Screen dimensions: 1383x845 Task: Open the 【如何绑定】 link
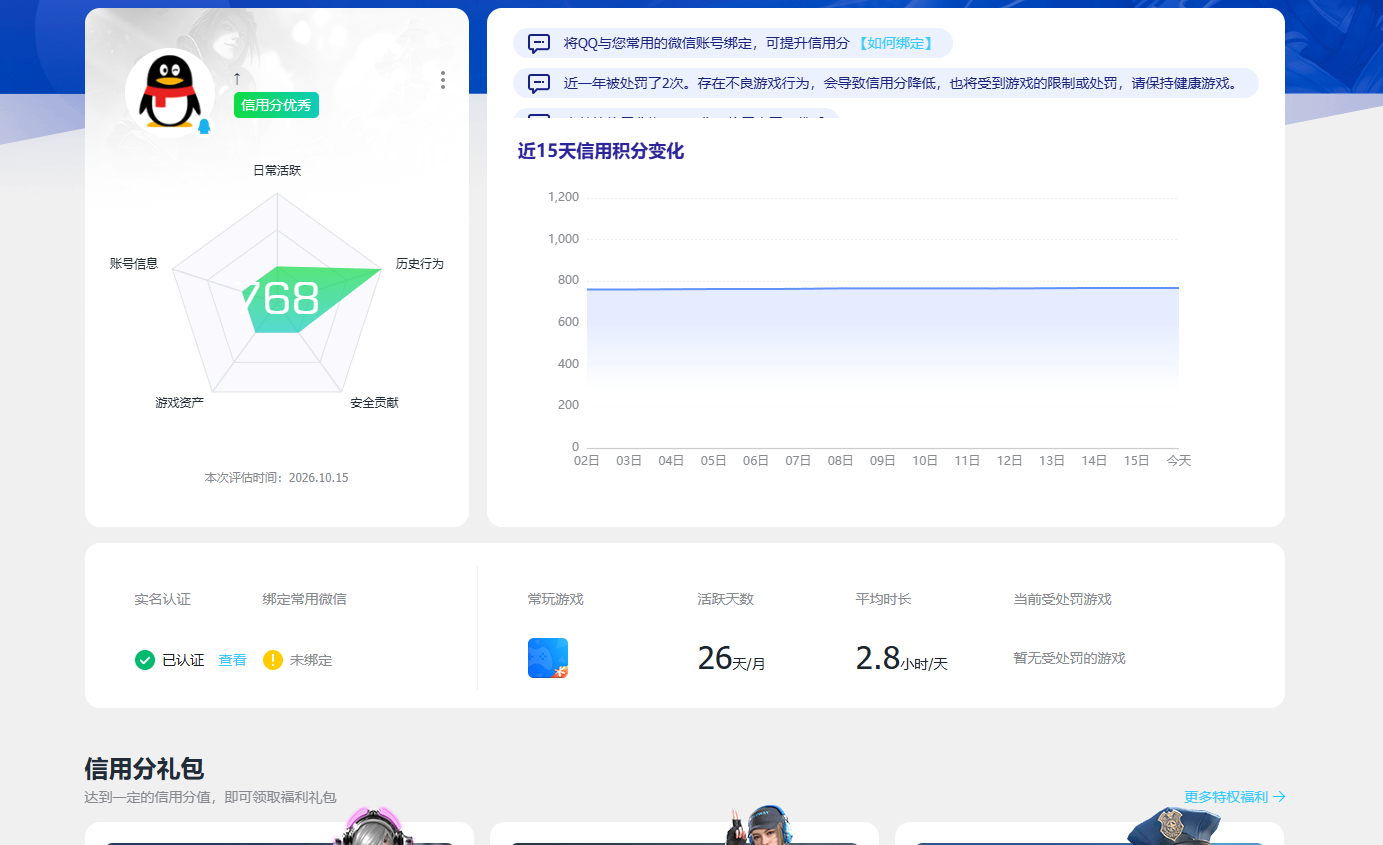896,43
